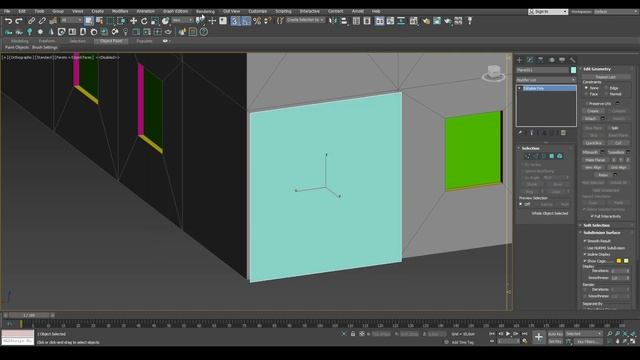Click the Align tool icon
This screenshot has height=360, width=640.
click(343, 21)
